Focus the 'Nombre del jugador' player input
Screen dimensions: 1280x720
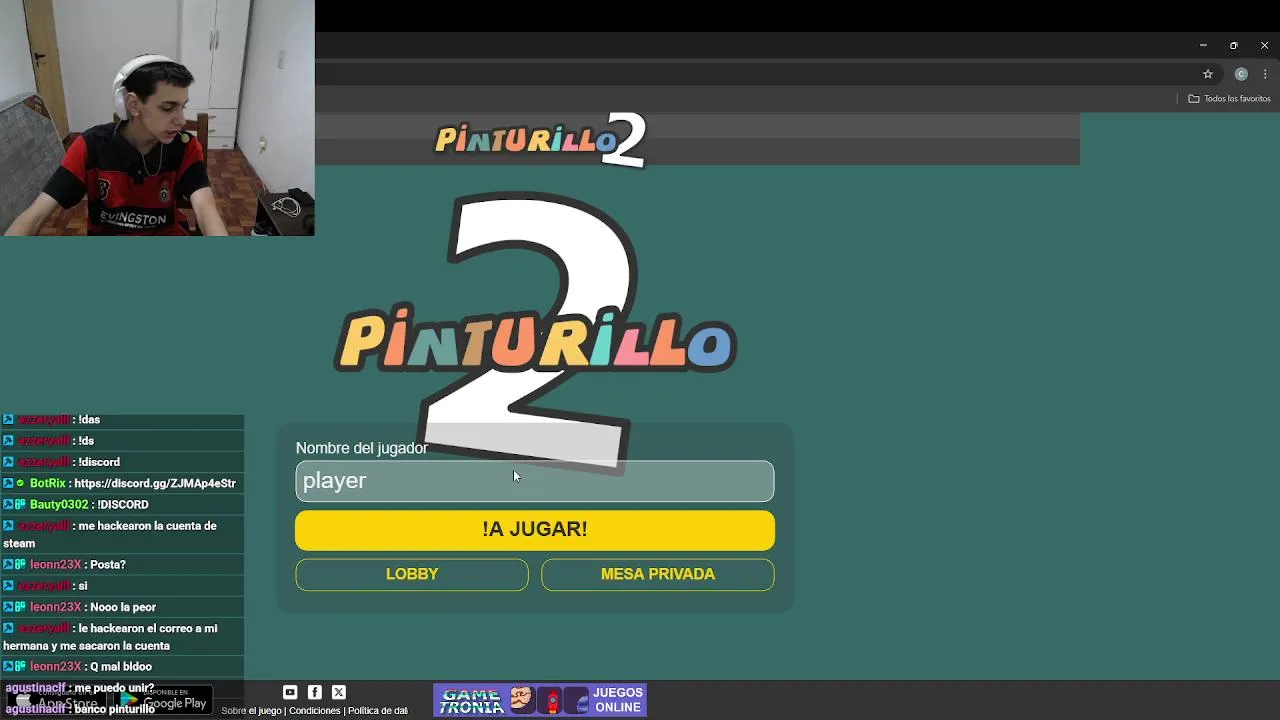click(x=535, y=481)
